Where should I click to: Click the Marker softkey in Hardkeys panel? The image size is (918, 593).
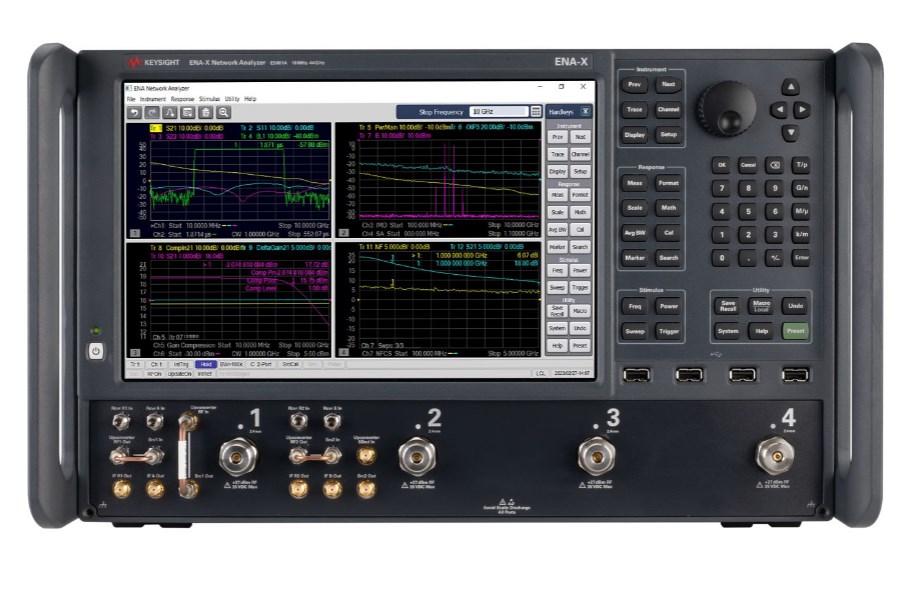[x=558, y=246]
